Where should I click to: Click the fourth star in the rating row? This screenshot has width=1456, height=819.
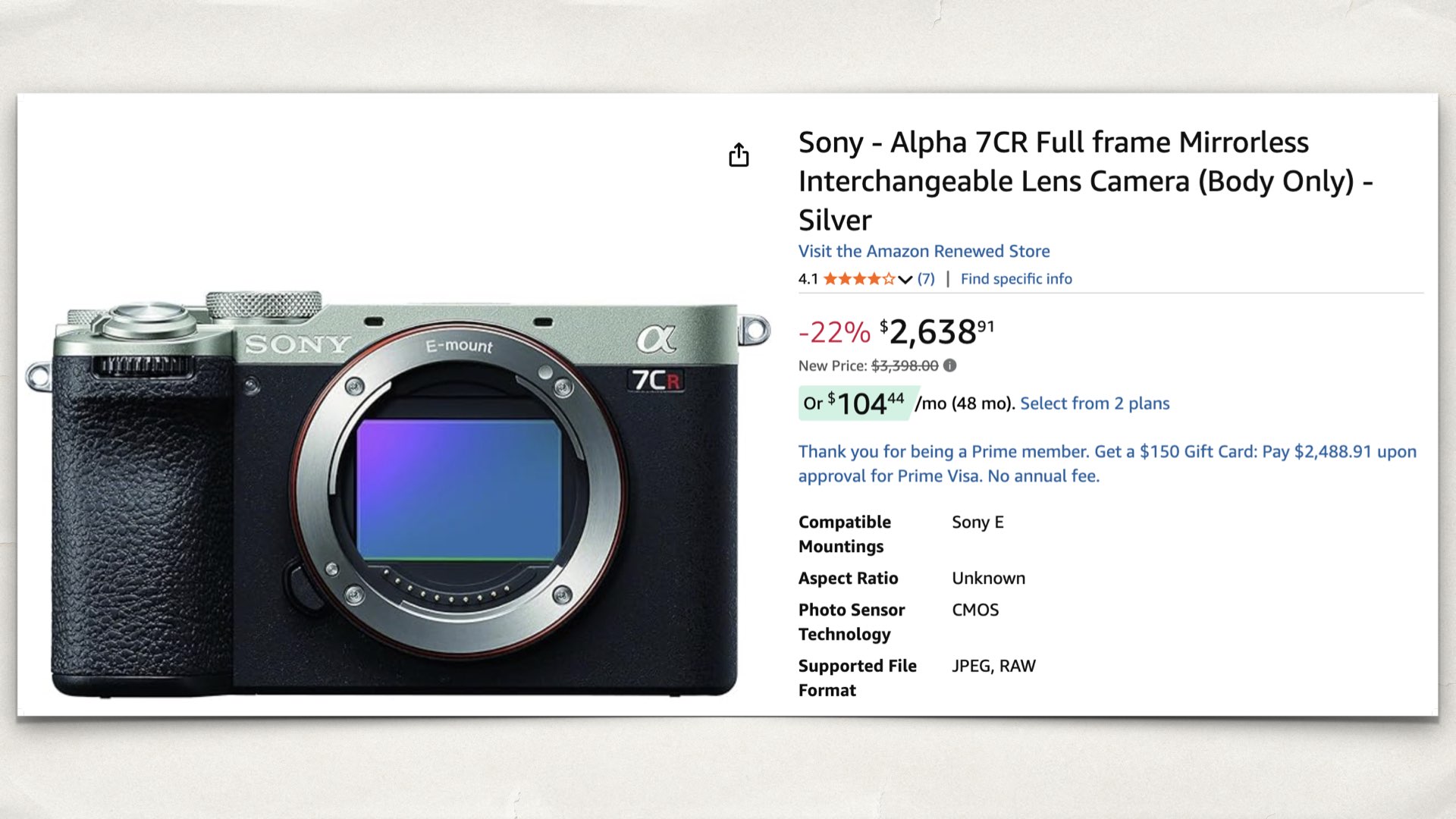click(875, 278)
